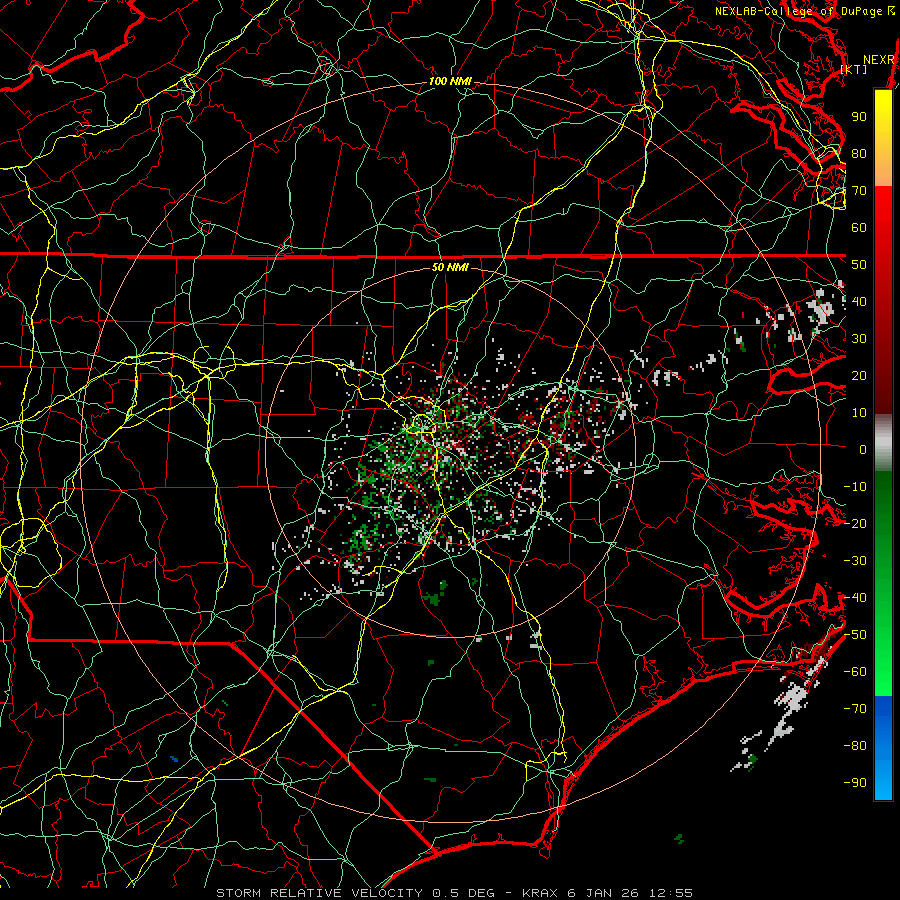This screenshot has height=900, width=900.
Task: Click the 6 JAN 26 date in caption
Action: [x=606, y=893]
